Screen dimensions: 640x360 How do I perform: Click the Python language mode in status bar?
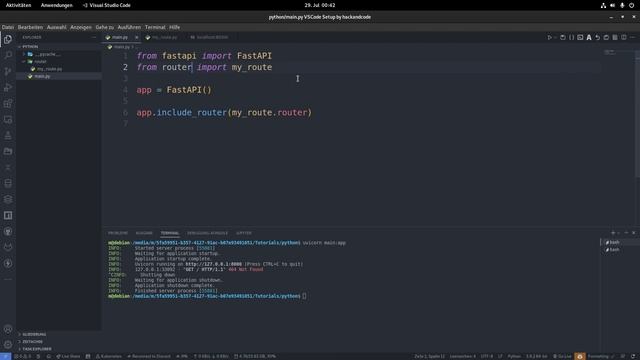[x=514, y=356]
